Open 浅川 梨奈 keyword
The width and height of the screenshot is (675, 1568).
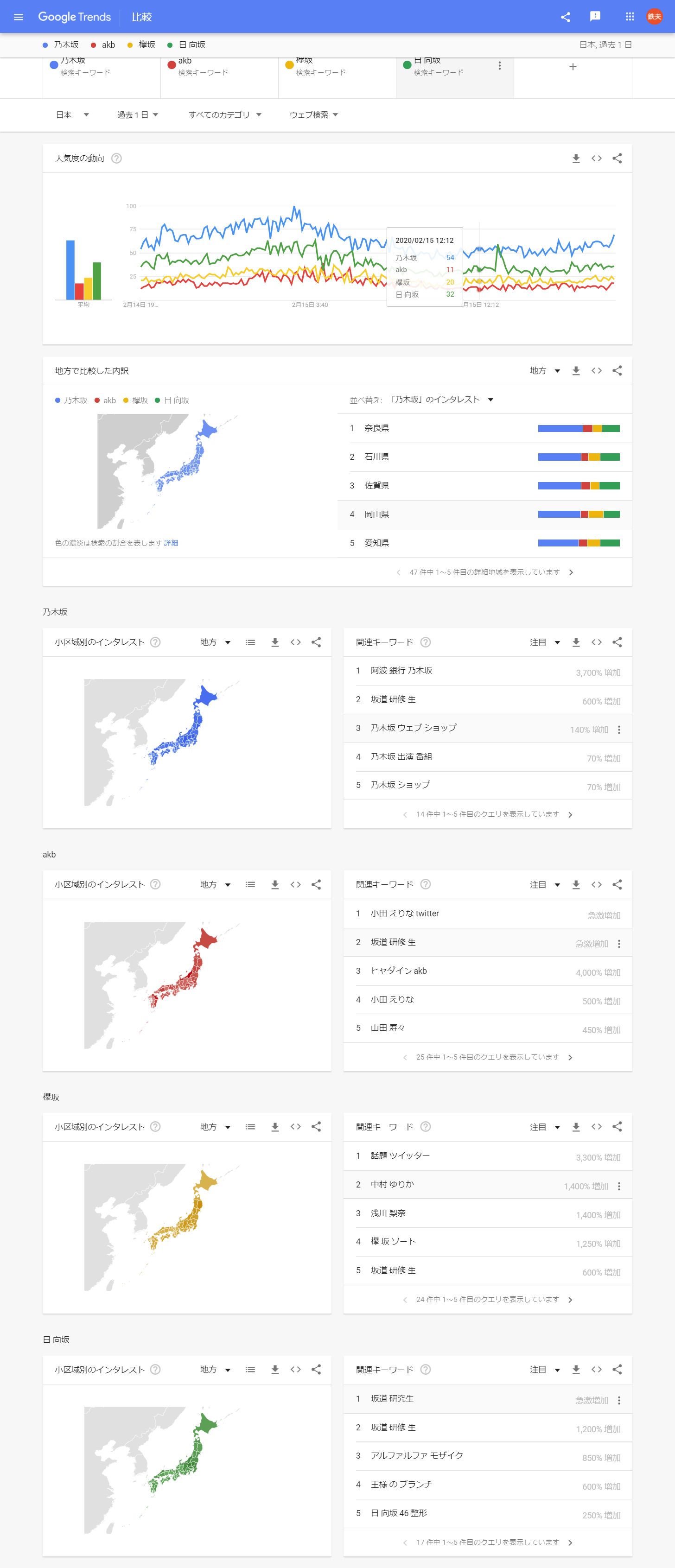point(388,1213)
